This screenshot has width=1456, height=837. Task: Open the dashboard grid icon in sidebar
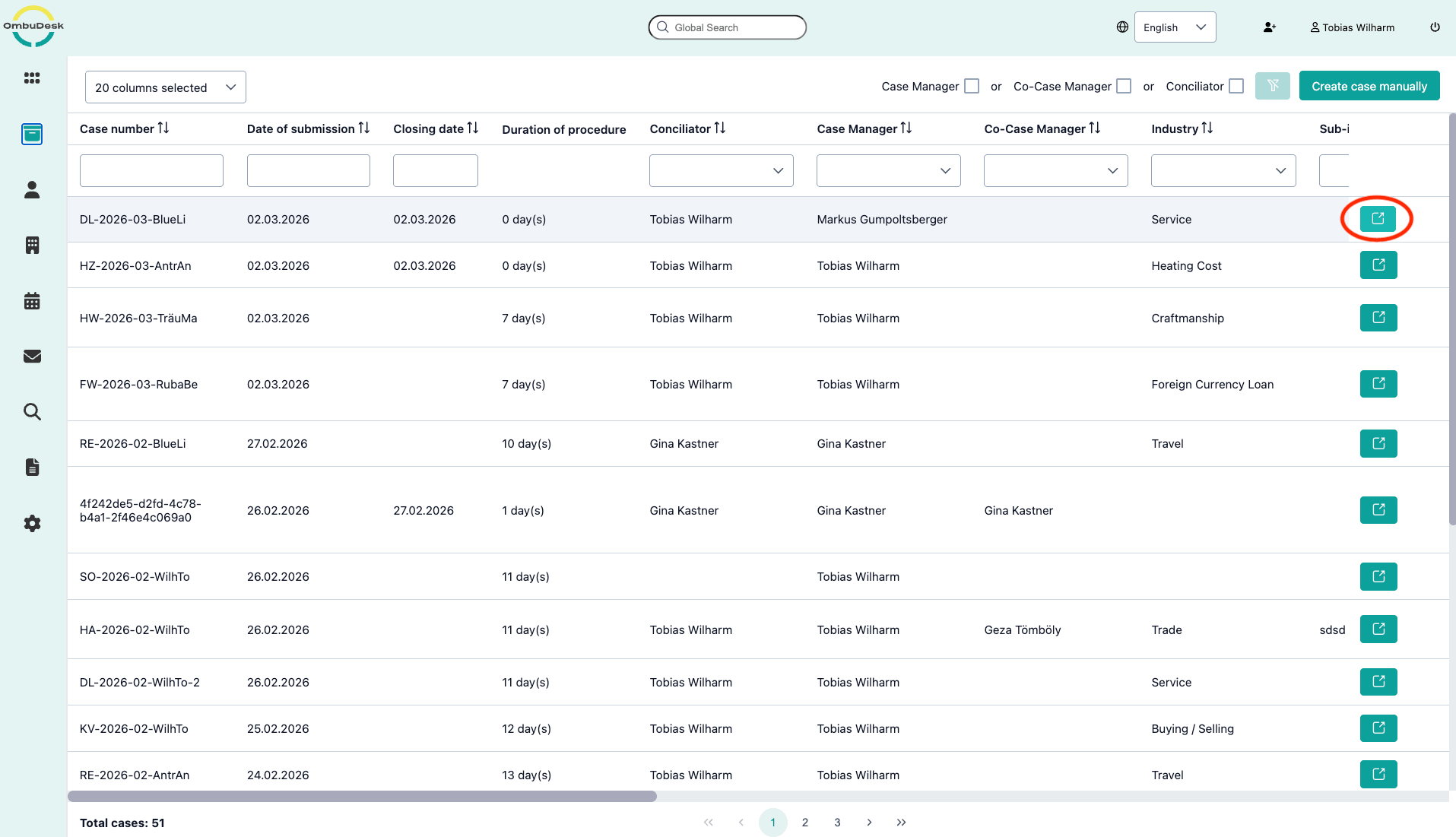coord(32,78)
